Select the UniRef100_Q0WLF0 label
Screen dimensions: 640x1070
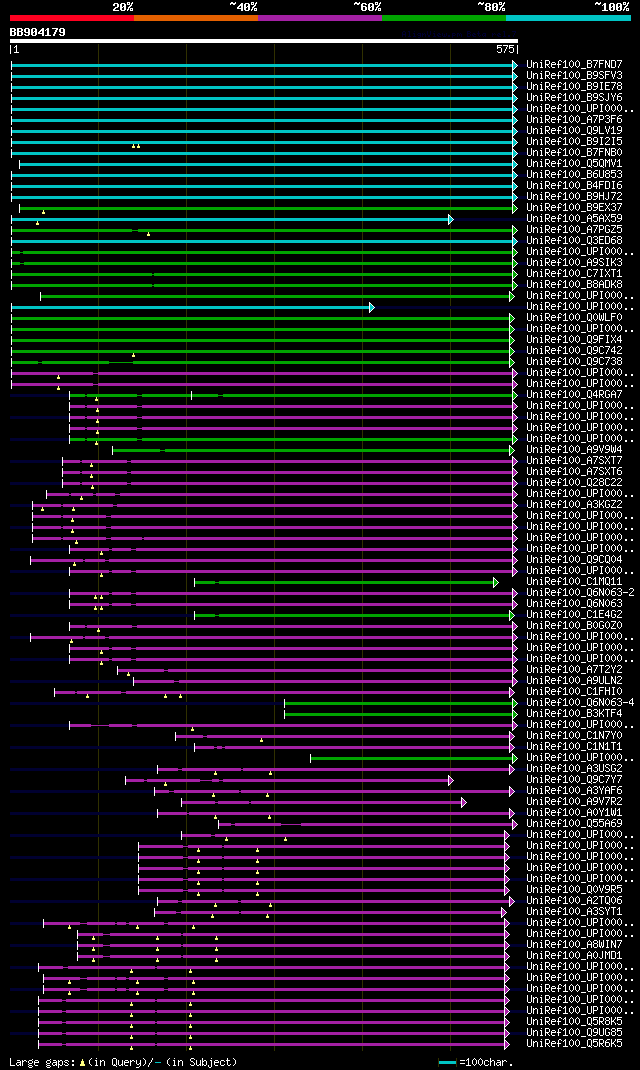click(574, 318)
